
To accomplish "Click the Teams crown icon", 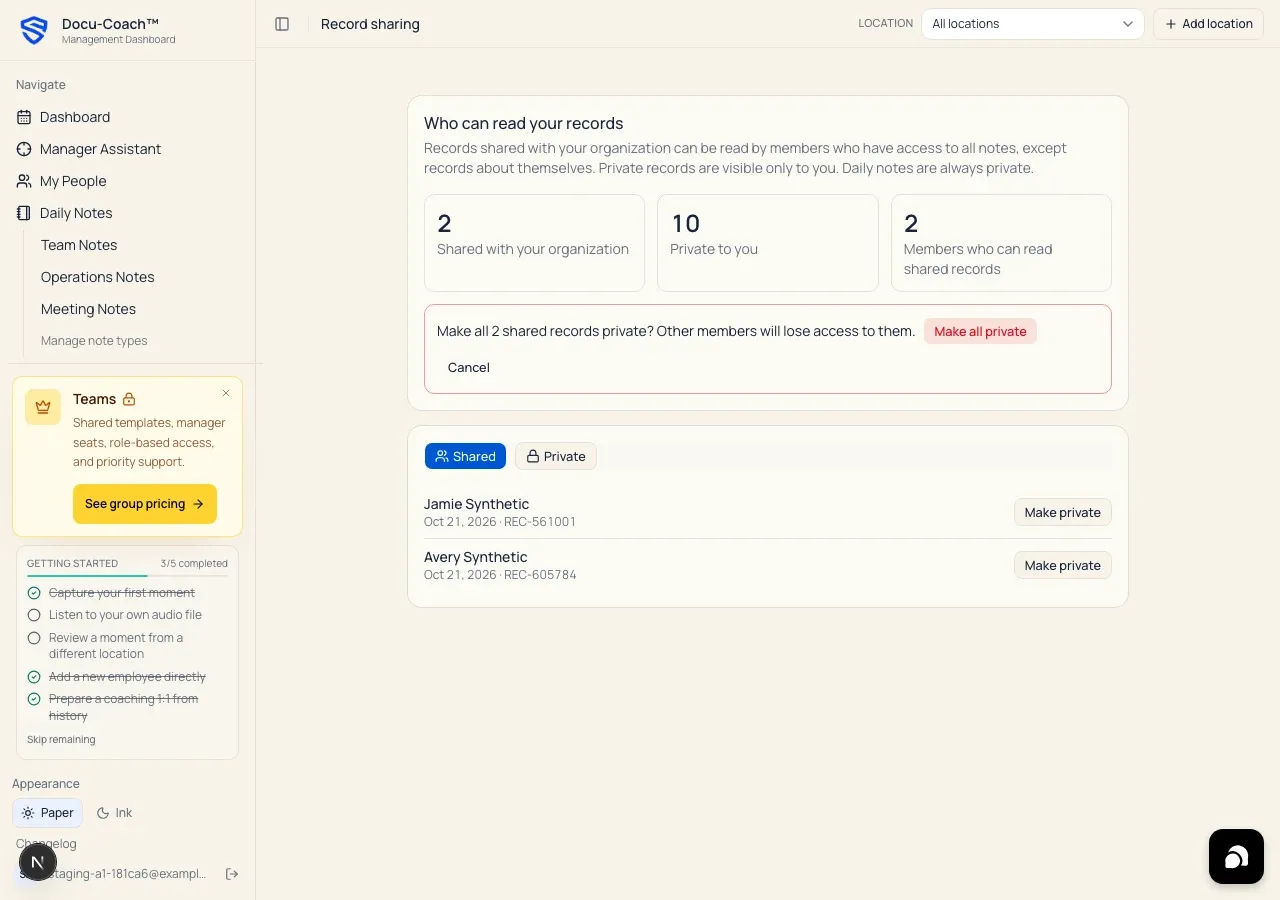I will click(43, 407).
